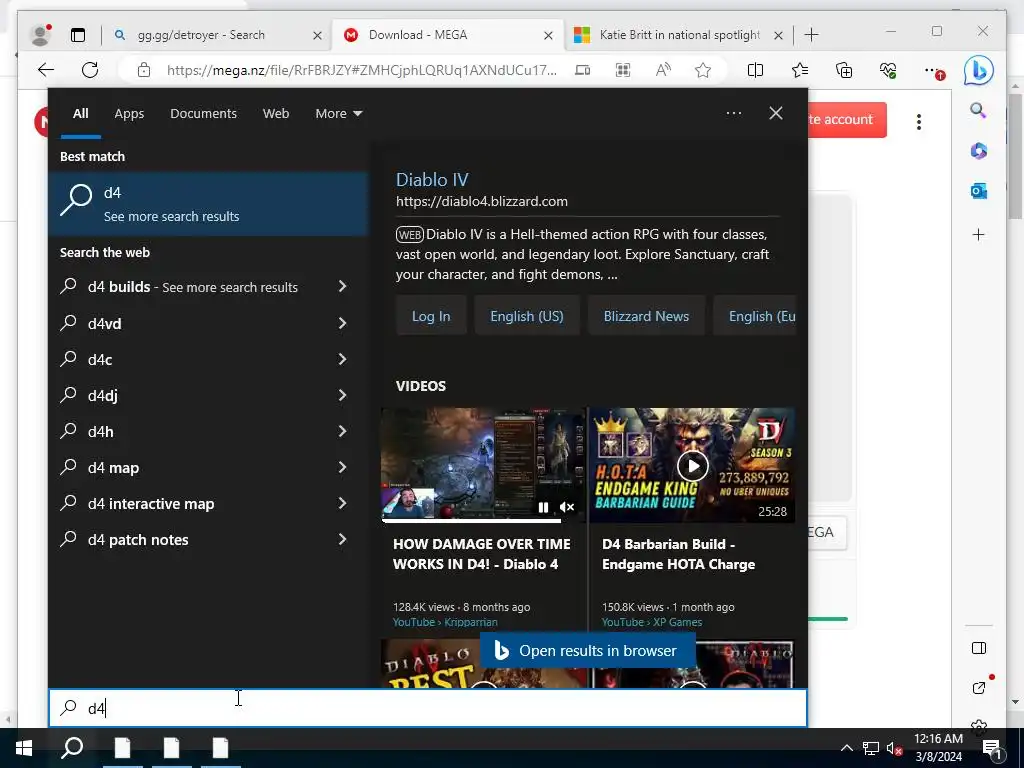Select the d4 best match result

(x=208, y=204)
